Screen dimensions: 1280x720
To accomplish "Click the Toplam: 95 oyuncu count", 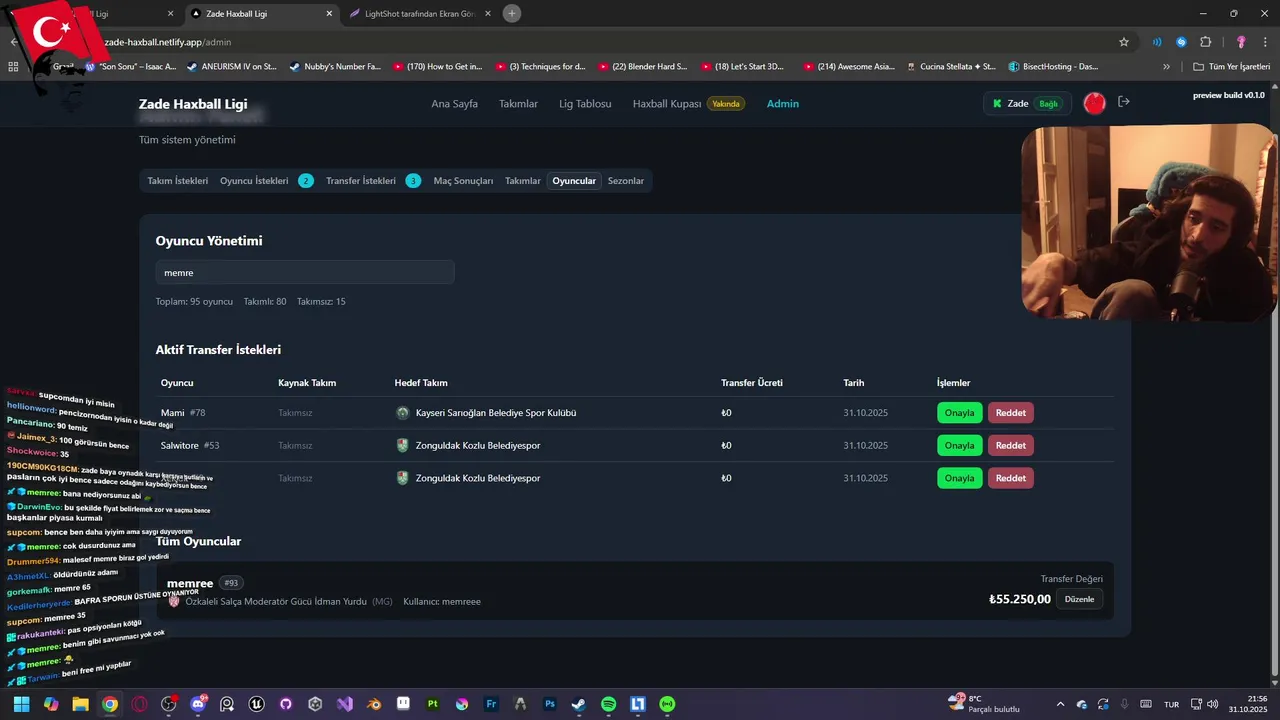I will [x=194, y=301].
